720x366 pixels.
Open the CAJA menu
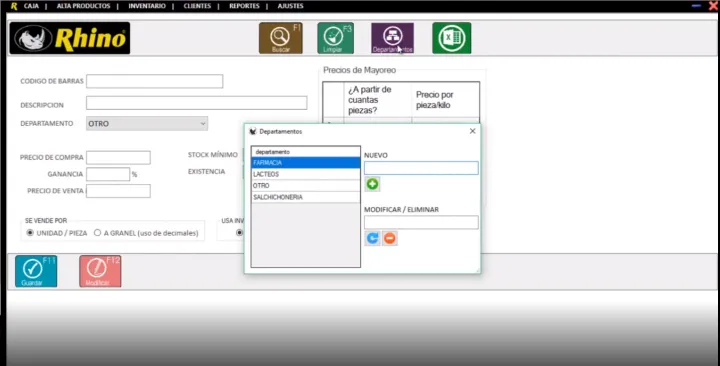(x=31, y=6)
